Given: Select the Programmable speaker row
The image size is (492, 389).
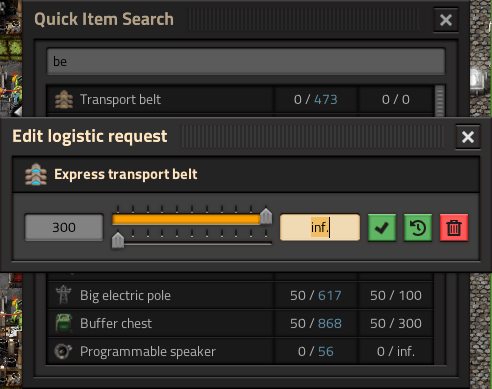Looking at the screenshot, I should 240,351.
